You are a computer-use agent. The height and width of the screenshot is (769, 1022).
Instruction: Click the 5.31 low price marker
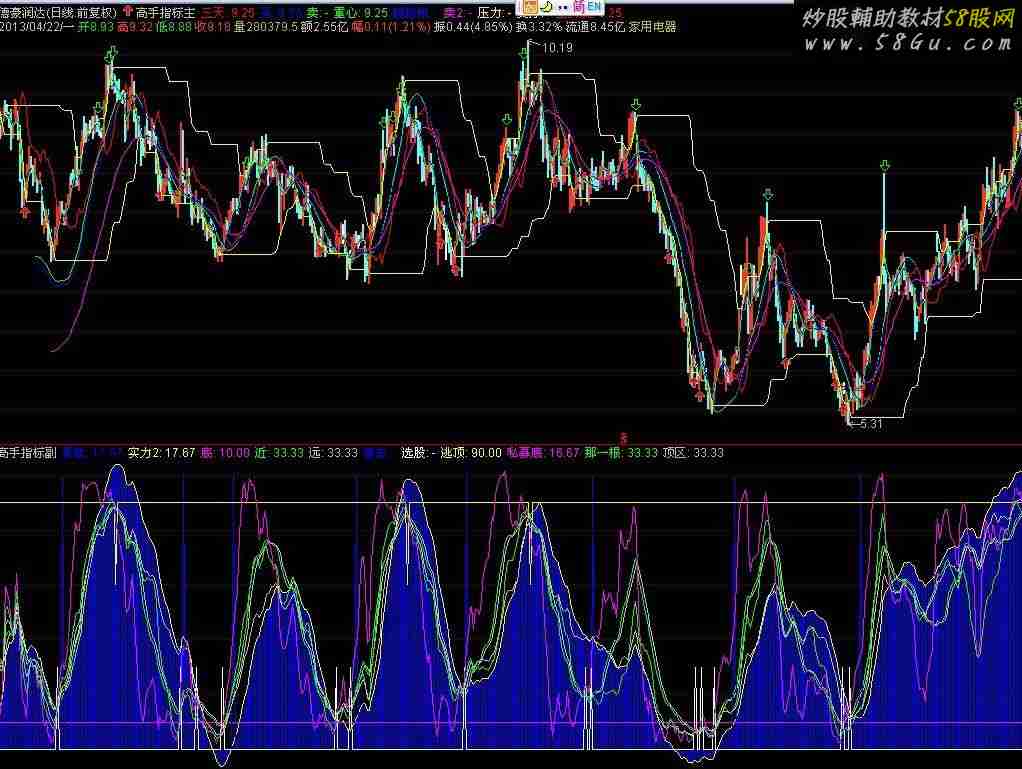[871, 424]
